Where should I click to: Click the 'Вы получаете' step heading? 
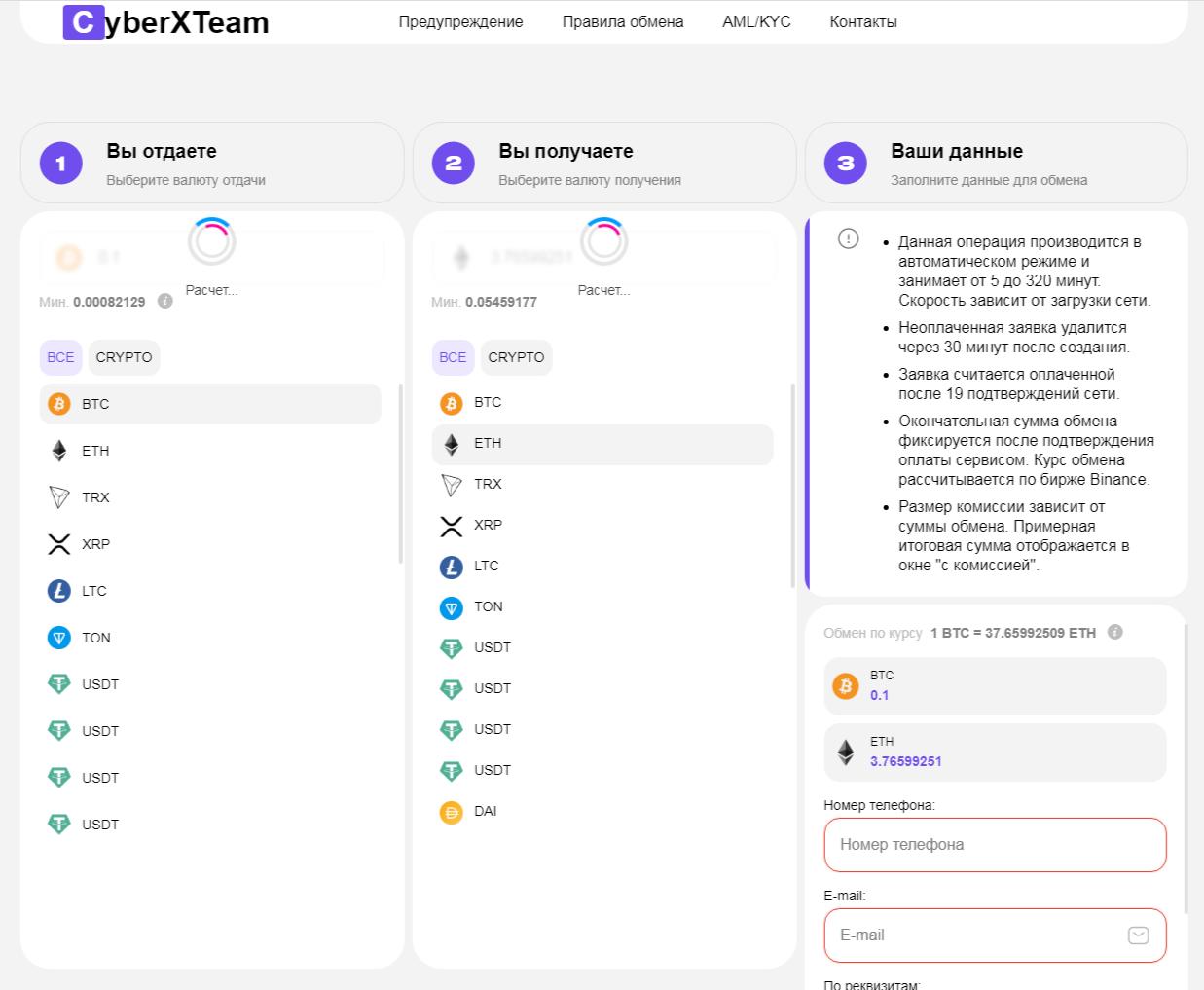point(566,151)
